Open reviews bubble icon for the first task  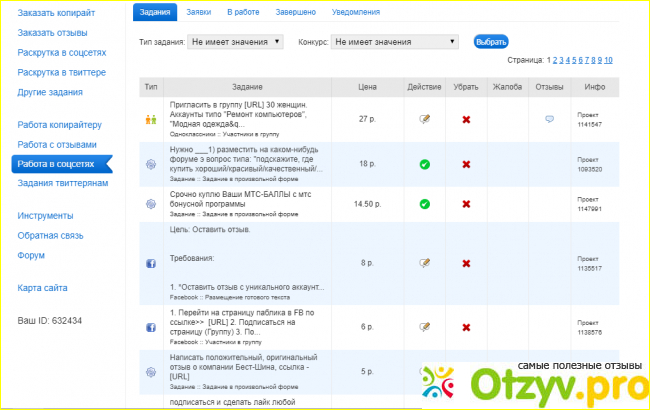click(549, 119)
